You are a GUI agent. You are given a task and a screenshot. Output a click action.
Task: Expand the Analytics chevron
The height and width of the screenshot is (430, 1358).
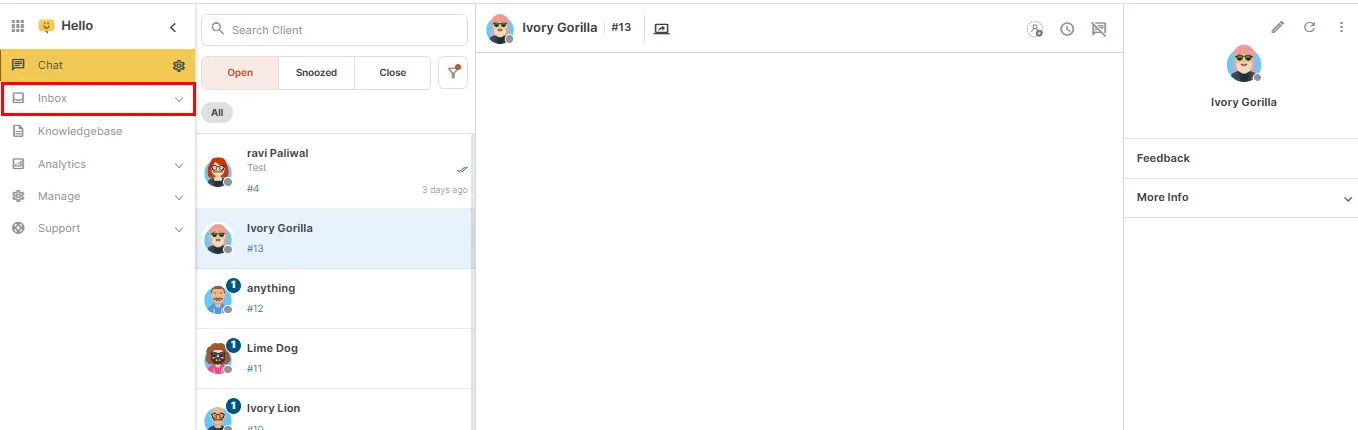179,165
